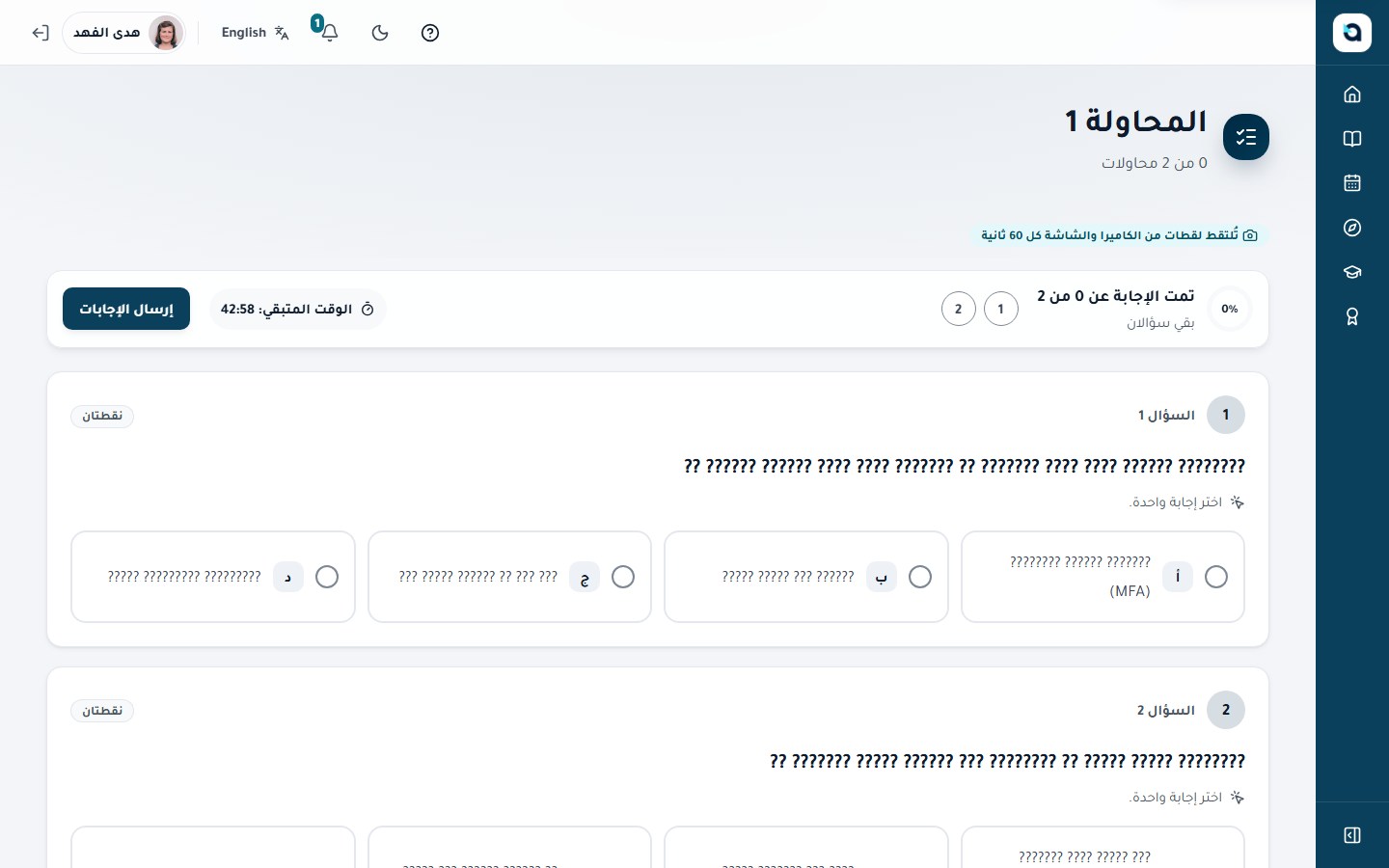Open the notifications bell

329,33
